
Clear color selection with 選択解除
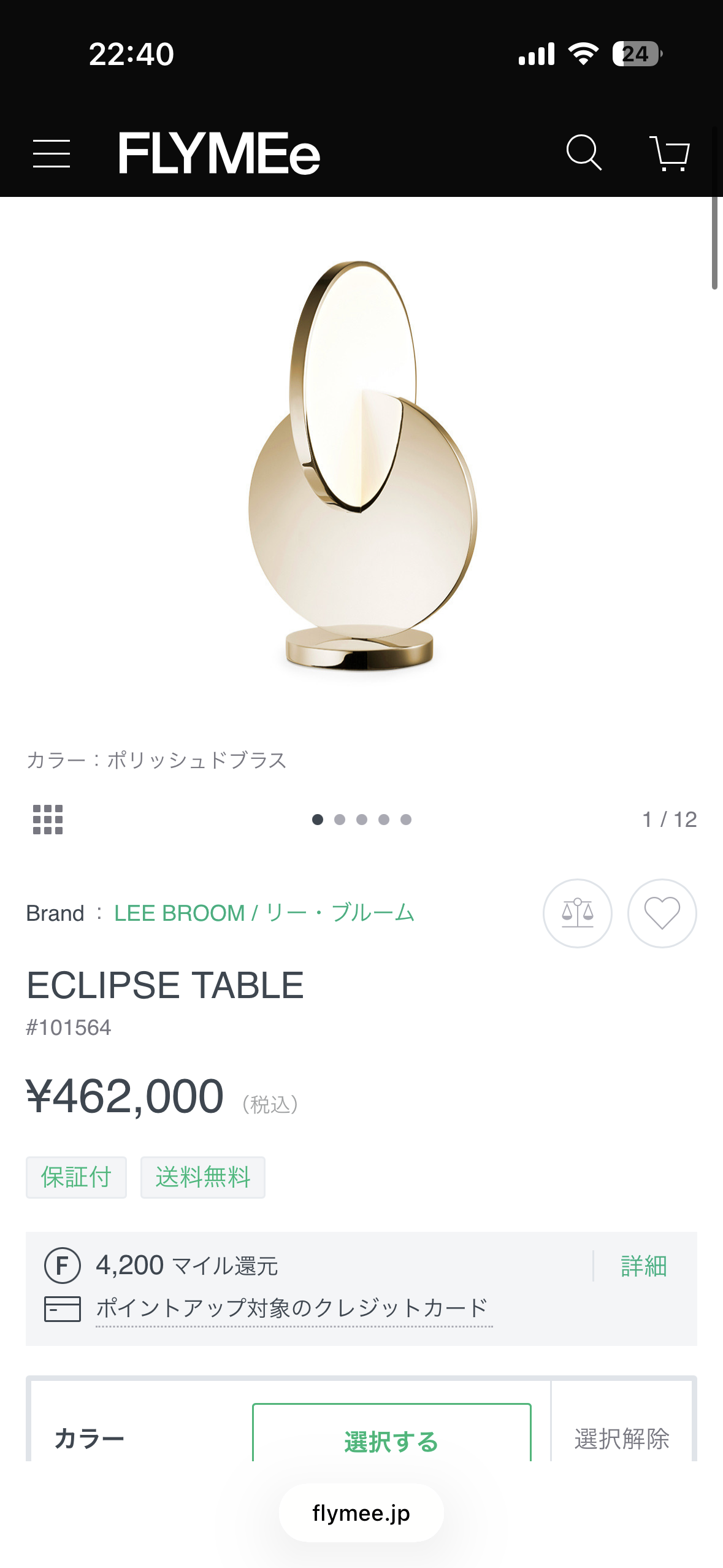click(621, 1439)
